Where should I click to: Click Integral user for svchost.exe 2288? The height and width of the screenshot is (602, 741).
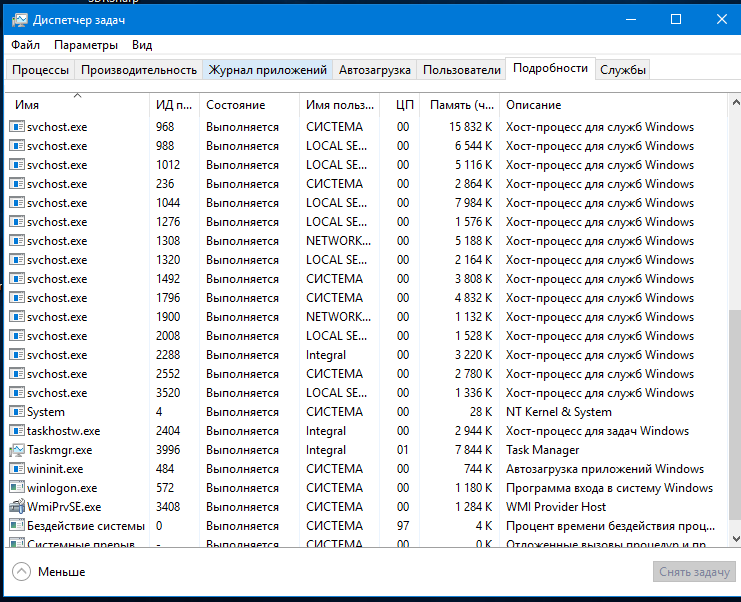pyautogui.click(x=326, y=355)
